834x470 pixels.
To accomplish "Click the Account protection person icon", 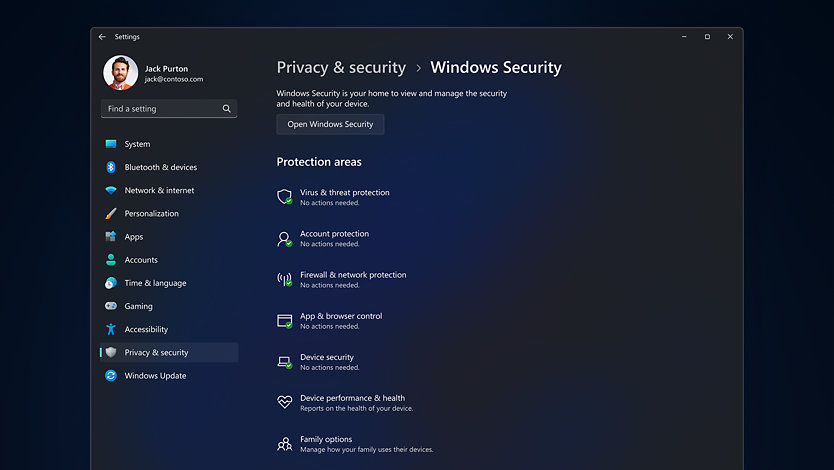I will [x=284, y=238].
